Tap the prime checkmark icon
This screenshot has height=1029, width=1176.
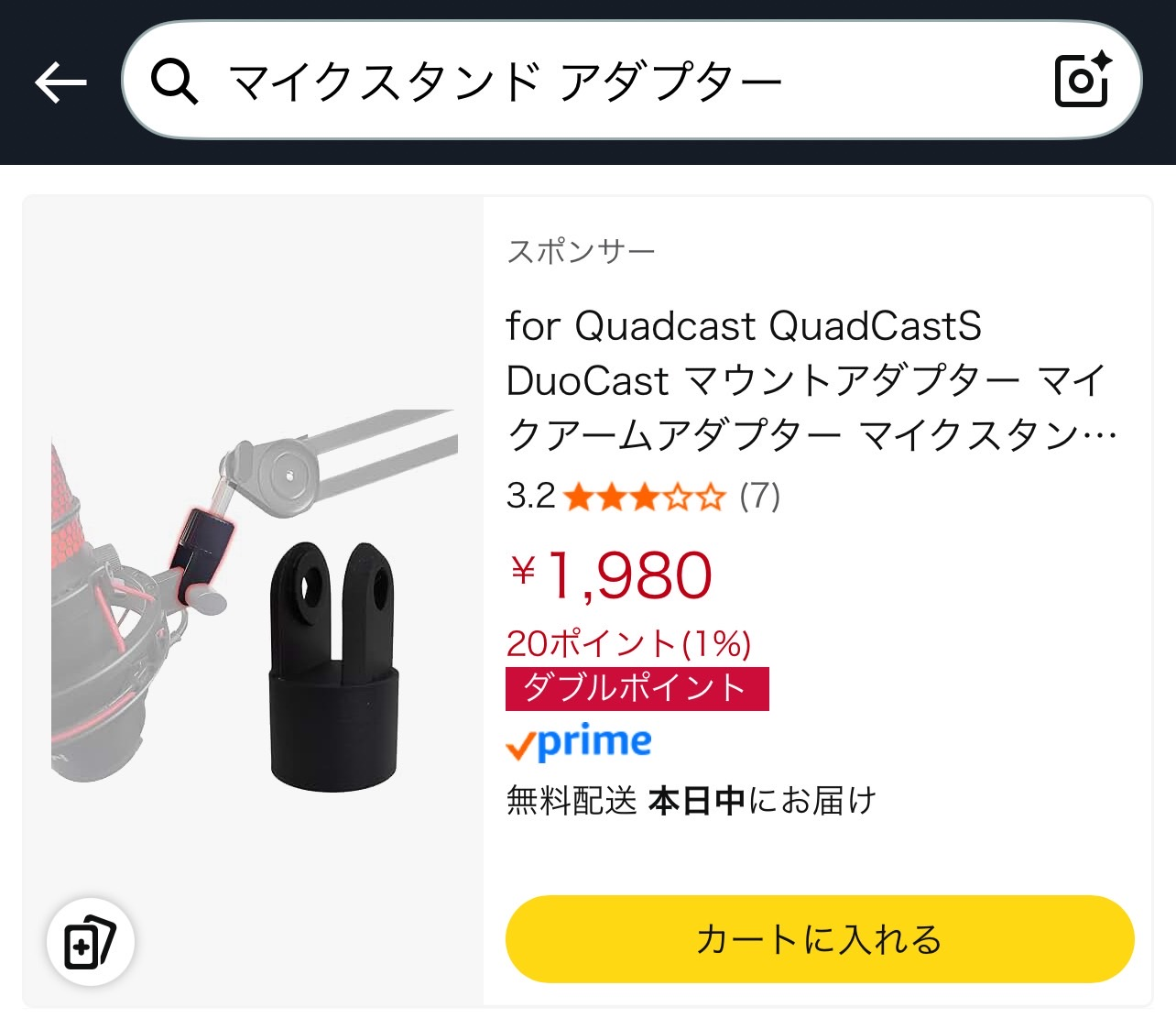click(x=519, y=746)
